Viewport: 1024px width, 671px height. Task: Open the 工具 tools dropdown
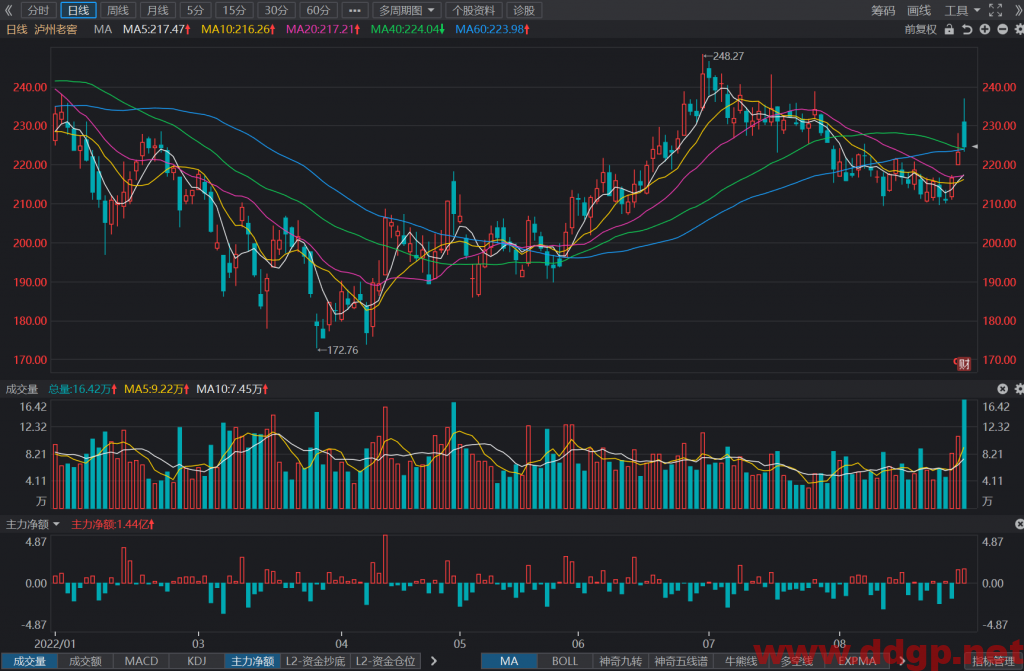click(962, 10)
